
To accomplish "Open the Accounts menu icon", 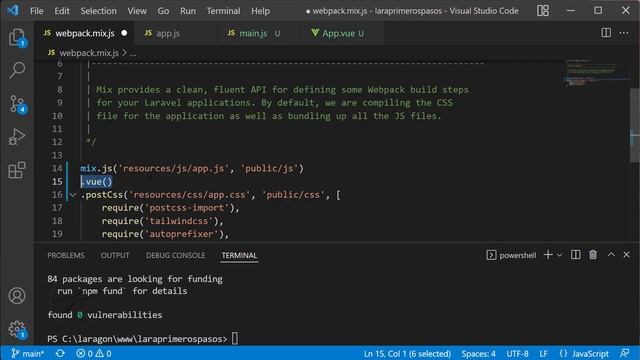I will point(17,296).
